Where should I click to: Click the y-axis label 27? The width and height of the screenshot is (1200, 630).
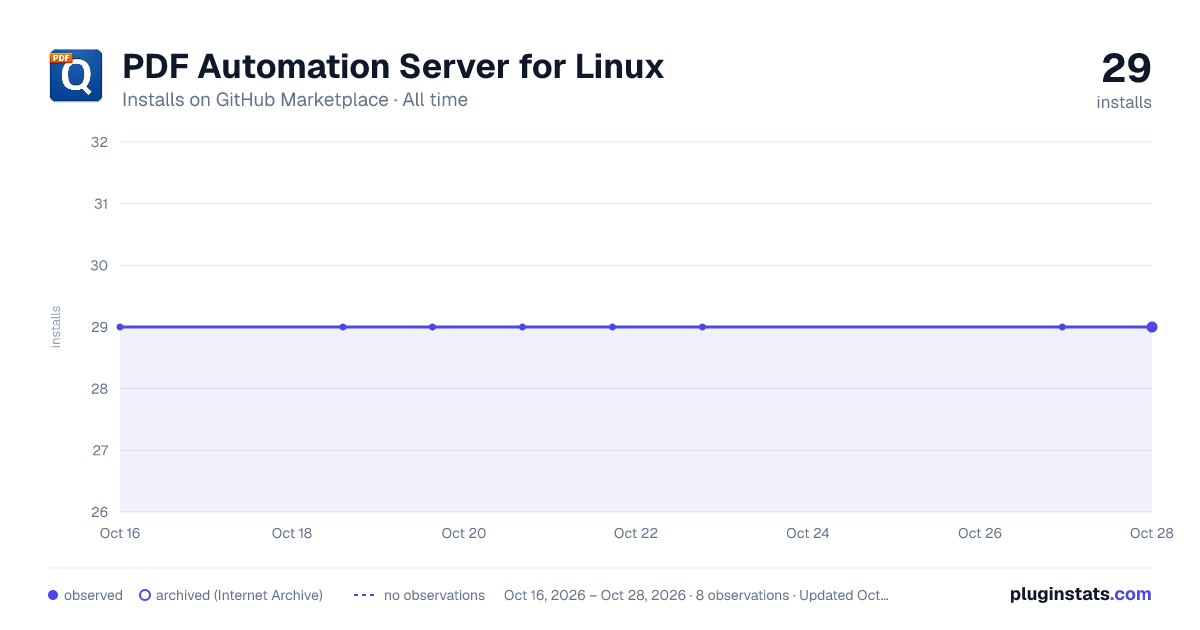[x=100, y=450]
